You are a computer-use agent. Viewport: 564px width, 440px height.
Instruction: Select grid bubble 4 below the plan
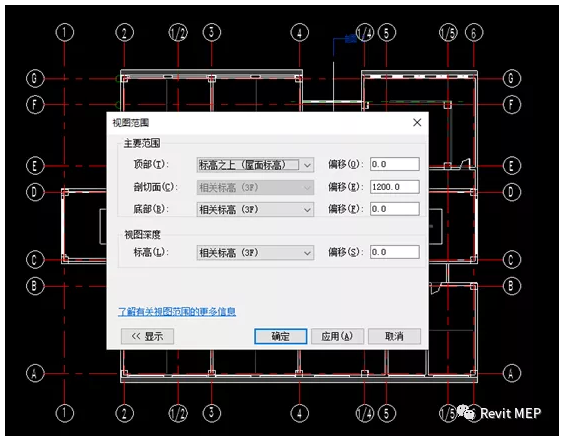tap(300, 413)
